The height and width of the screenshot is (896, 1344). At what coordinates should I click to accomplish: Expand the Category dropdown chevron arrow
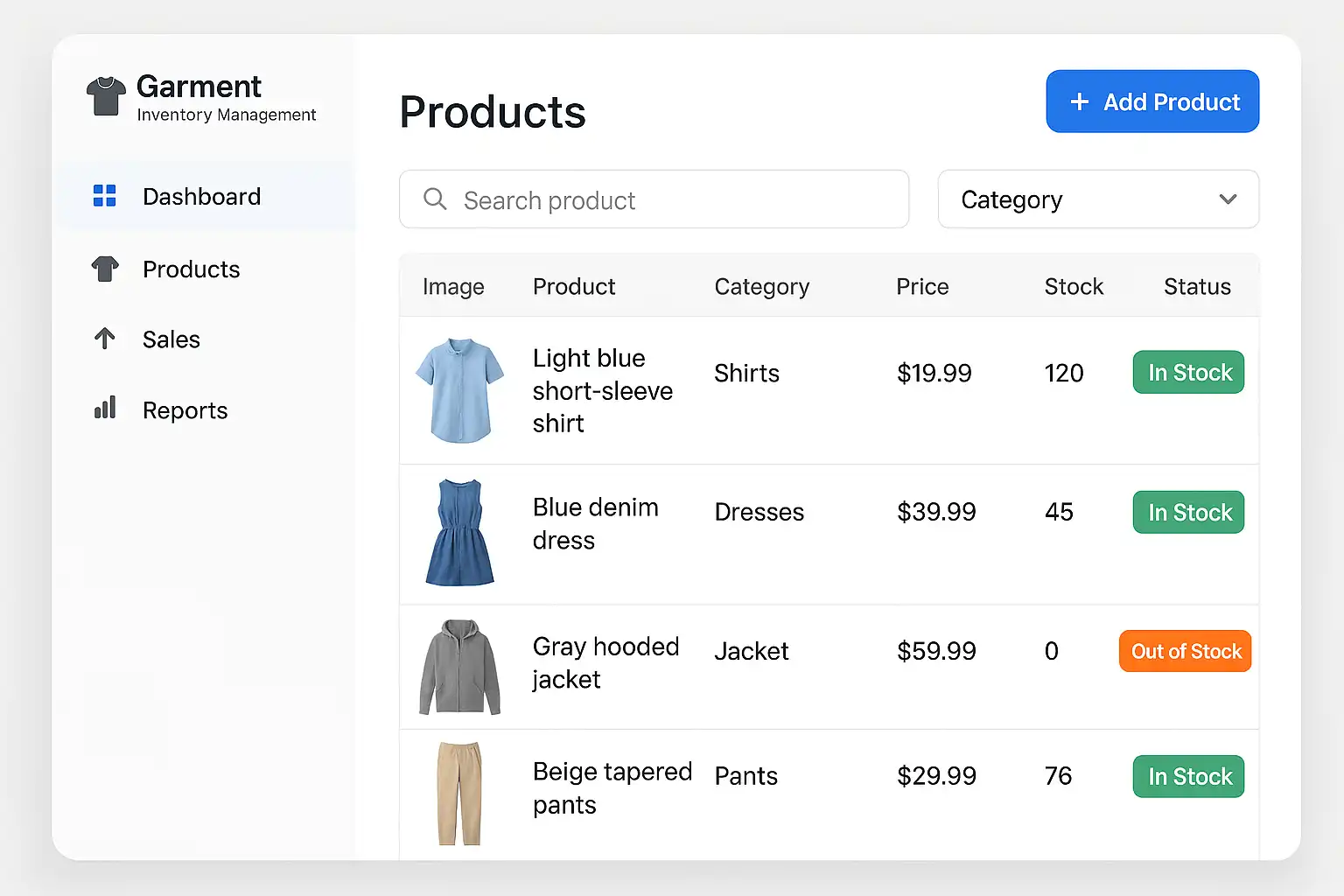pyautogui.click(x=1228, y=199)
